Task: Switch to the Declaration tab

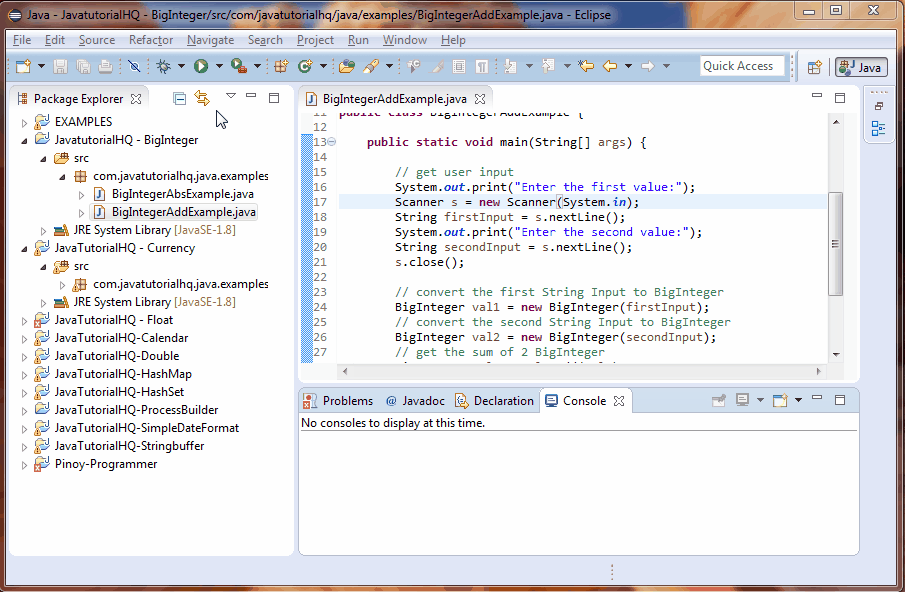Action: pos(495,401)
